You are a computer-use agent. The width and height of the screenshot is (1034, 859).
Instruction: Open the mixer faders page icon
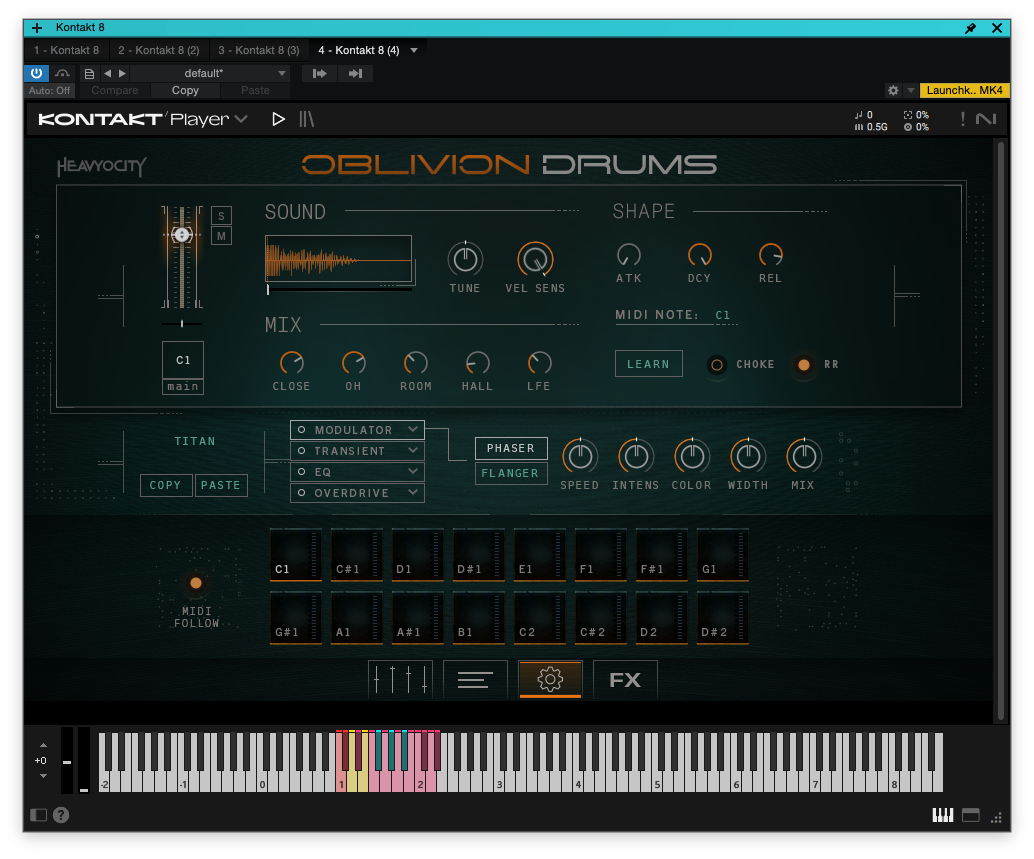pos(400,680)
